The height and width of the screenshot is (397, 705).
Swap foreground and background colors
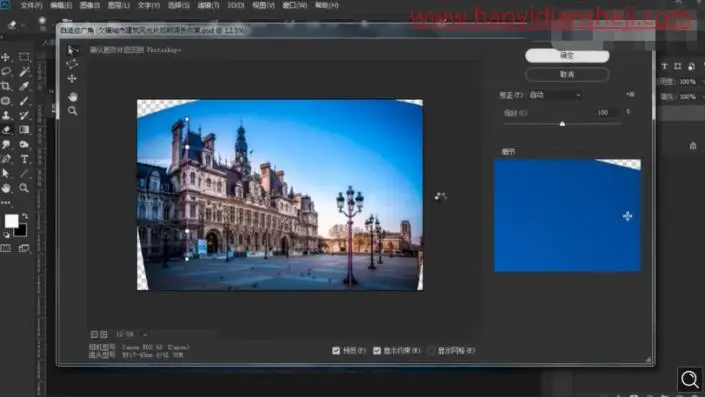pyautogui.click(x=25, y=217)
